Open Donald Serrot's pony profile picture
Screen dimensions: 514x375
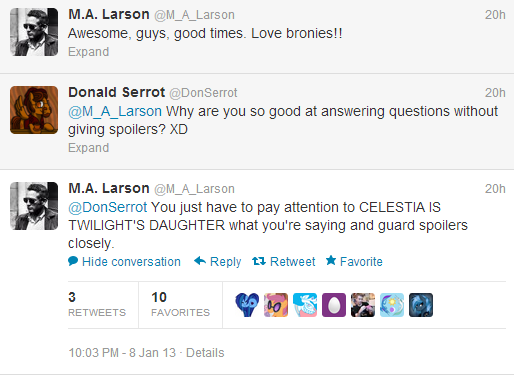[34, 110]
